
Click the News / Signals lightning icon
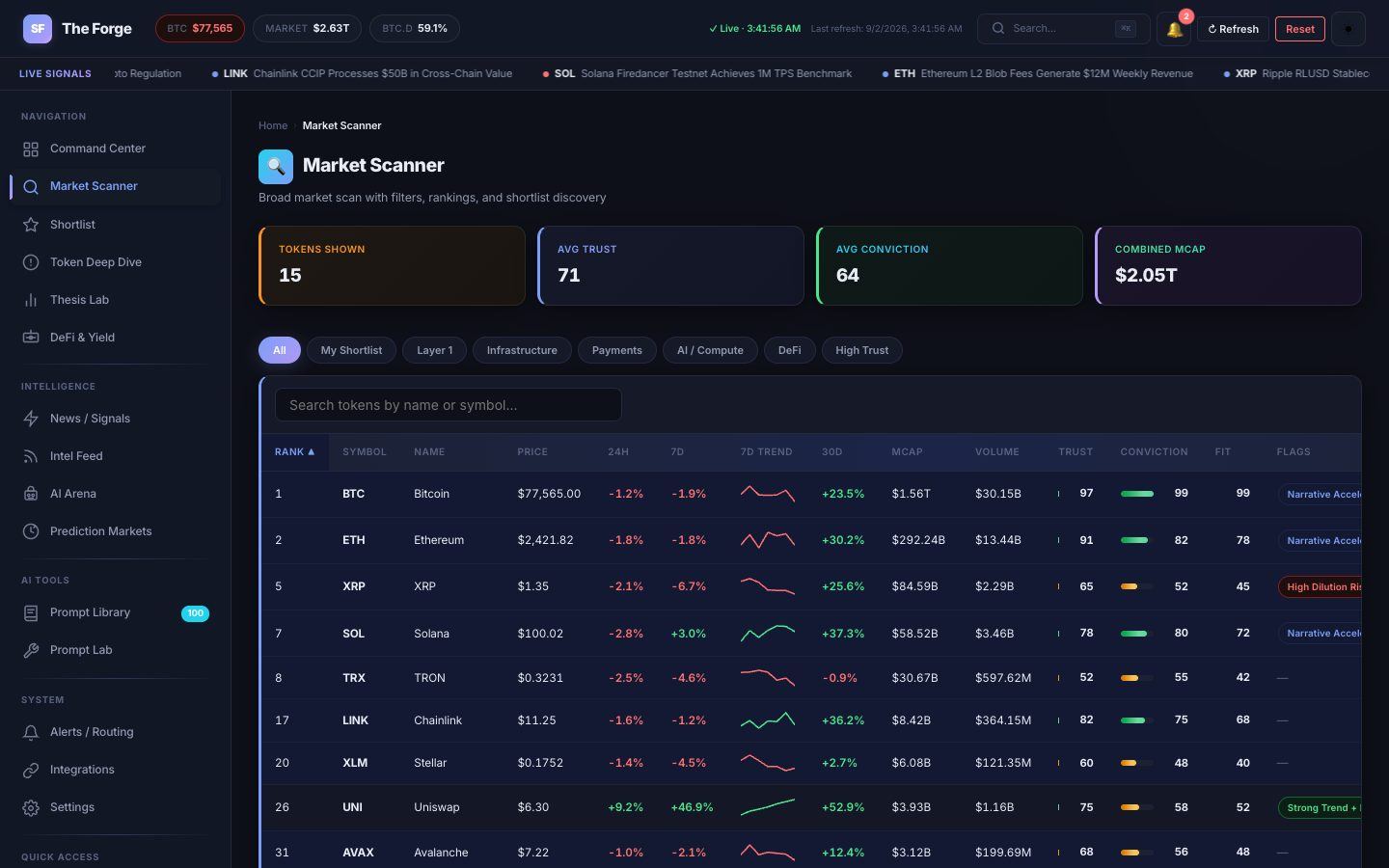(31, 419)
